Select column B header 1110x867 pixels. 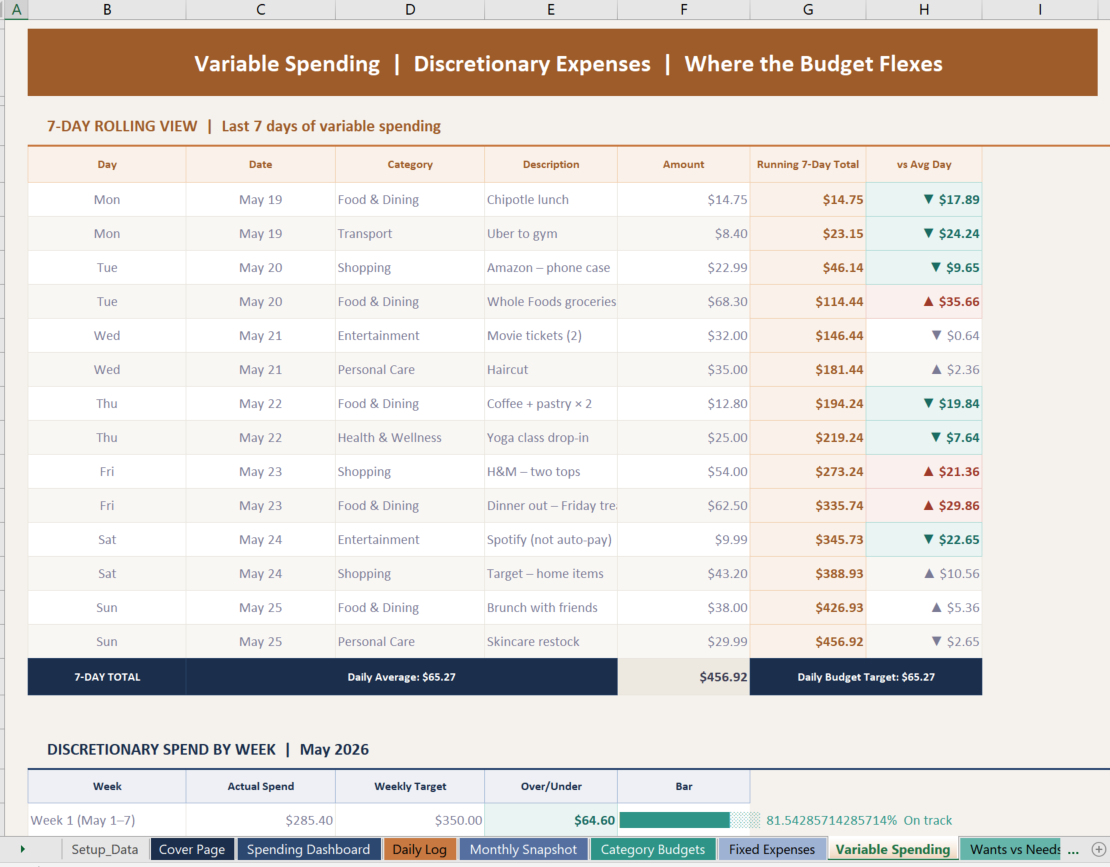pyautogui.click(x=107, y=10)
